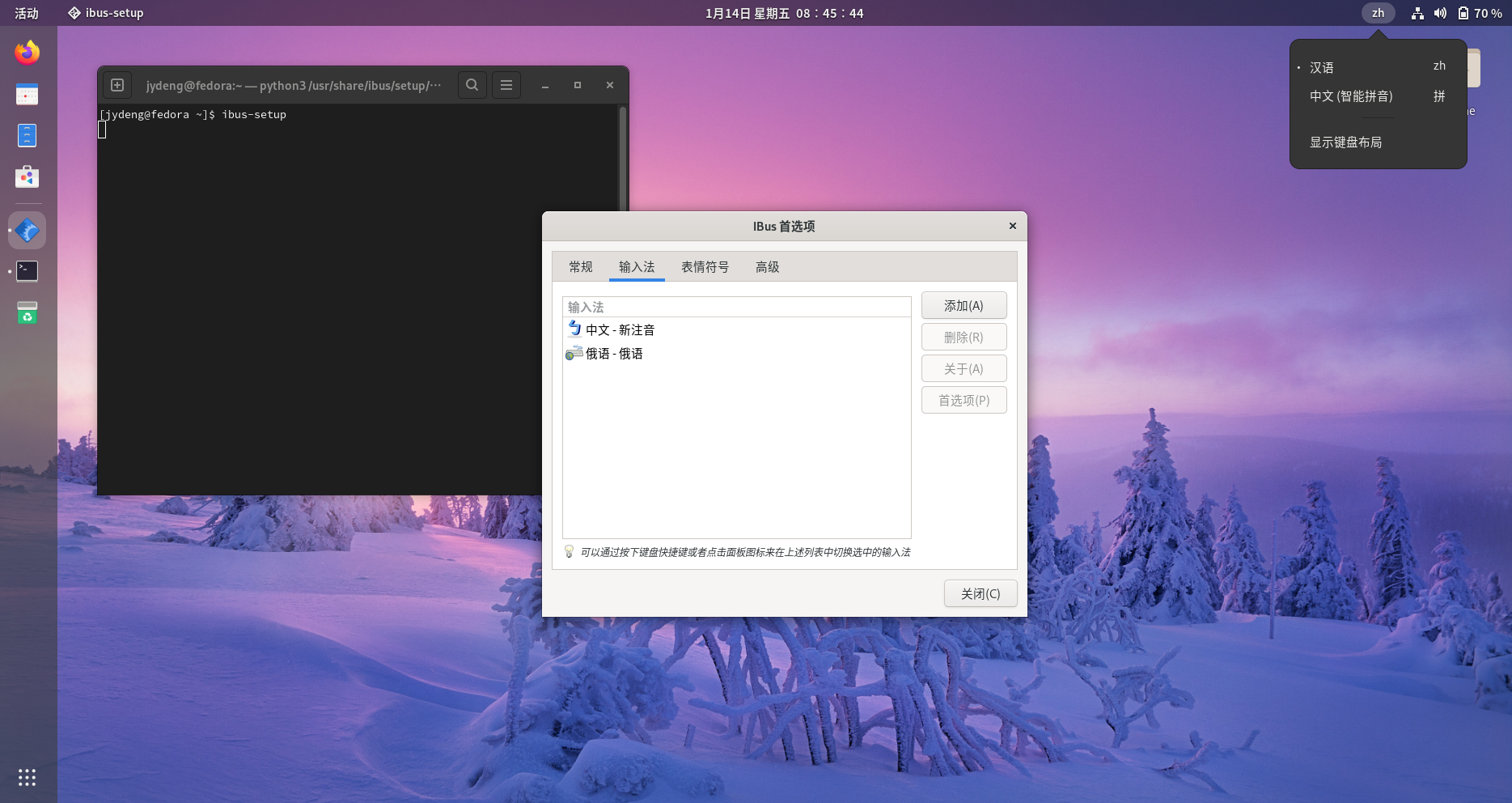
Task: Open the Show Applications grid
Action: point(27,776)
